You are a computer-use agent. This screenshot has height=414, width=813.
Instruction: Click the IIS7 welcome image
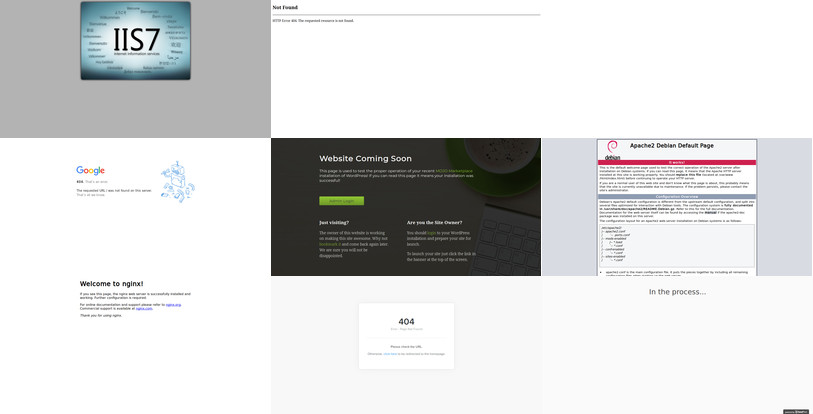135,40
